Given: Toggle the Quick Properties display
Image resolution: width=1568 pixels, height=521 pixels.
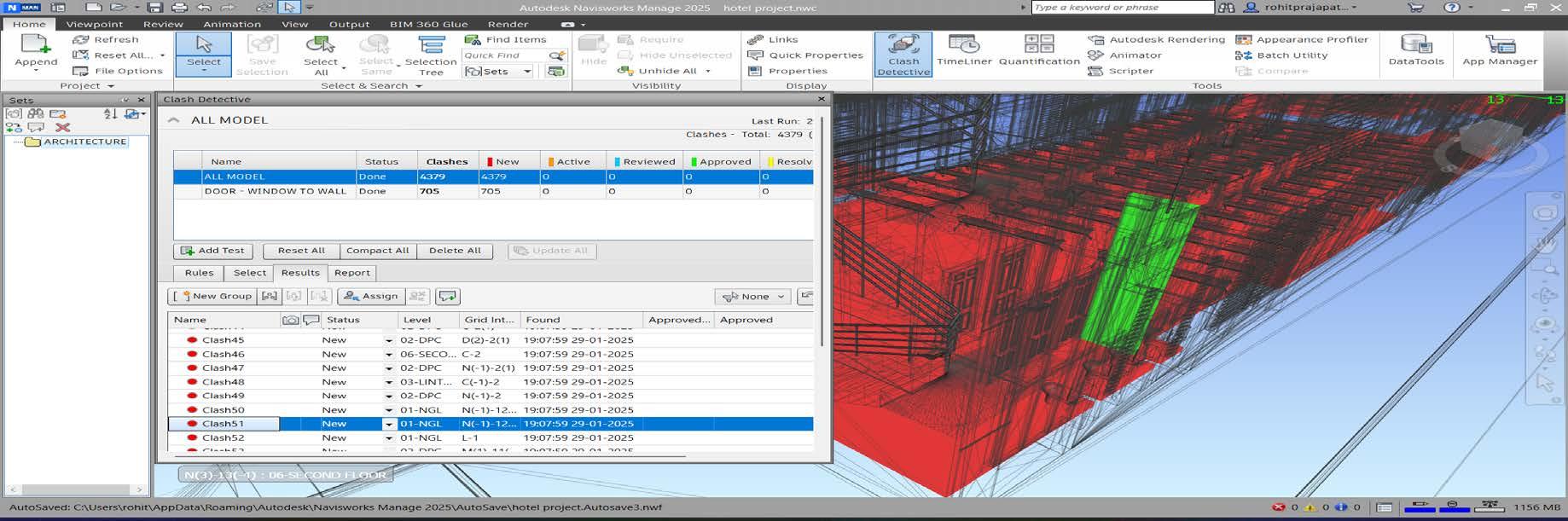Looking at the screenshot, I should [x=805, y=55].
